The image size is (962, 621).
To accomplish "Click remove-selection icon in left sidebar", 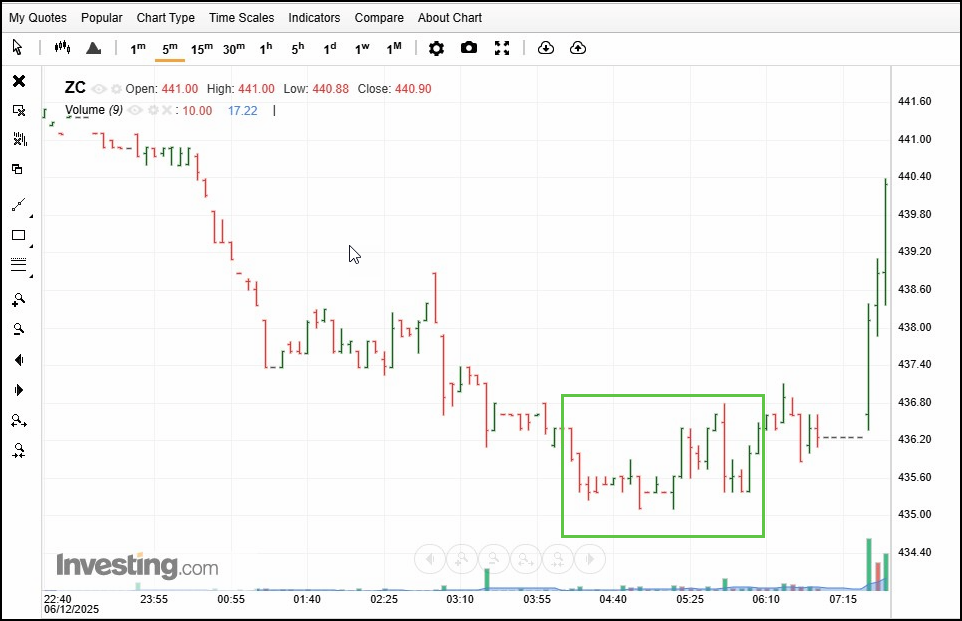I will pos(19,110).
